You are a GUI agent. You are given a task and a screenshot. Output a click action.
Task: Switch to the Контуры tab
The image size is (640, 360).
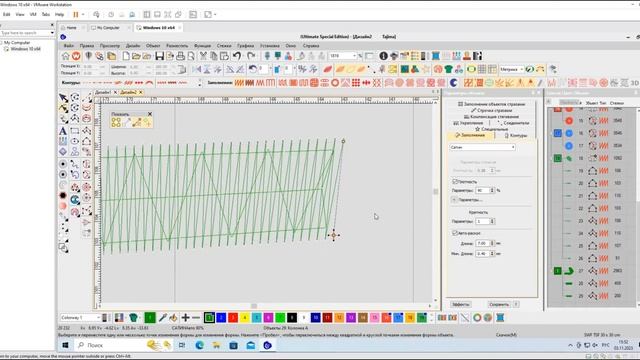tap(516, 136)
